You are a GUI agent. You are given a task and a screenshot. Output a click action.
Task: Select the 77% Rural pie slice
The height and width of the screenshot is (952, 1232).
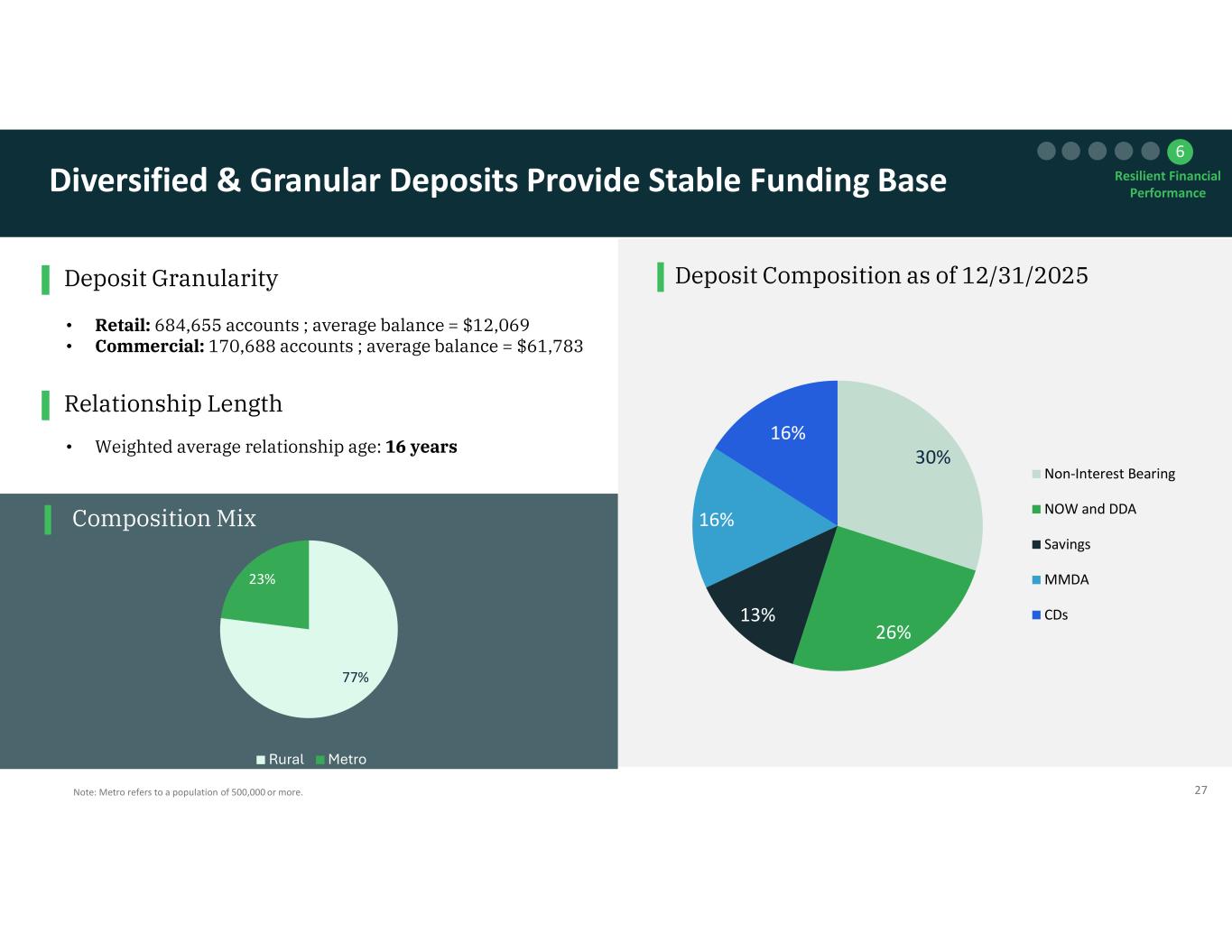click(325, 668)
